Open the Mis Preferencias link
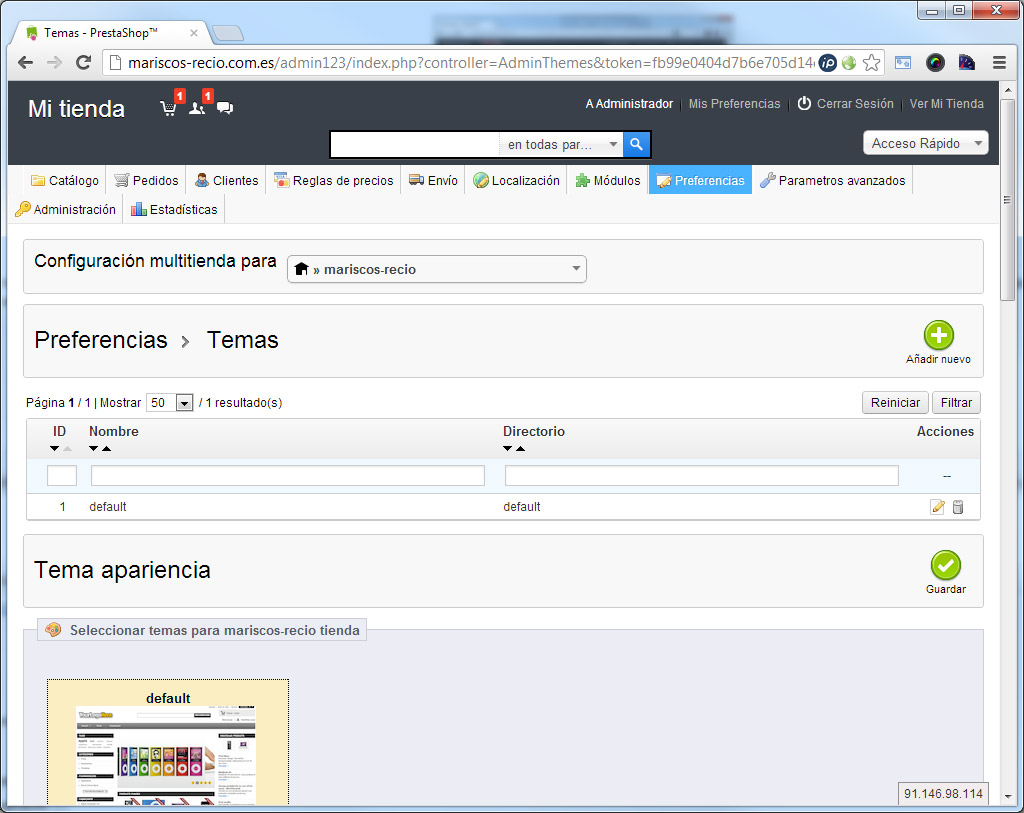1024x813 pixels. 734,104
